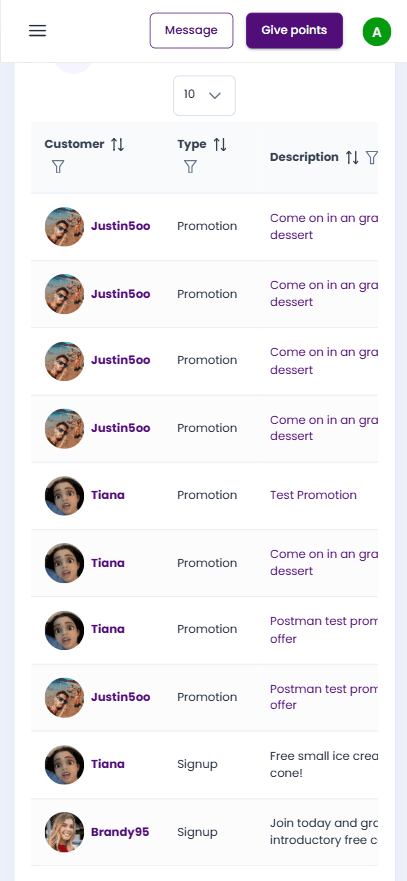Sort table by Type column
Viewport: 407px width, 881px height.
pyautogui.click(x=220, y=144)
